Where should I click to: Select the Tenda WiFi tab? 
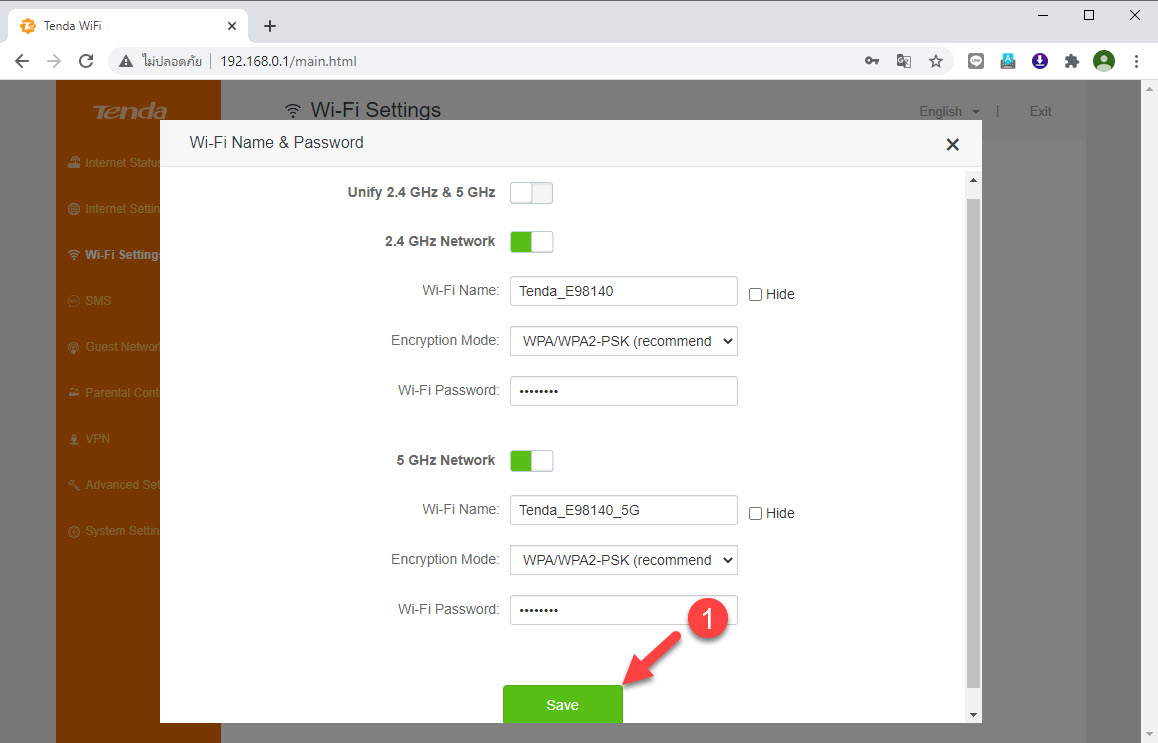pyautogui.click(x=126, y=26)
